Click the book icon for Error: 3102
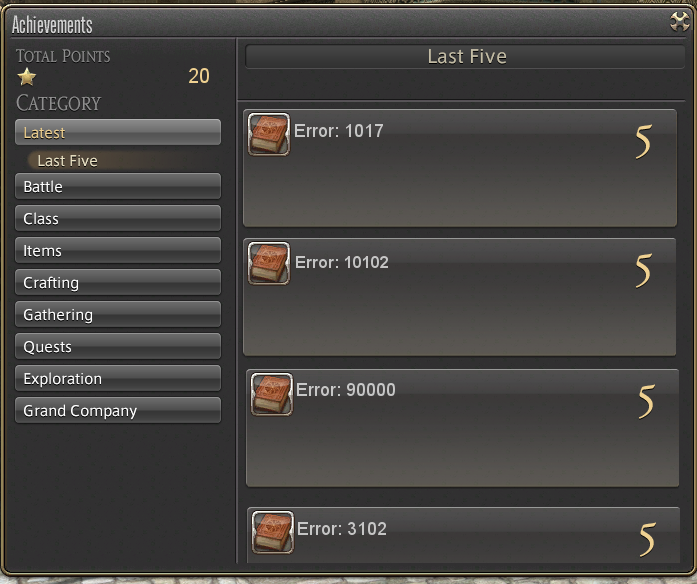Screen dimensions: 697x584 pyautogui.click(x=272, y=532)
